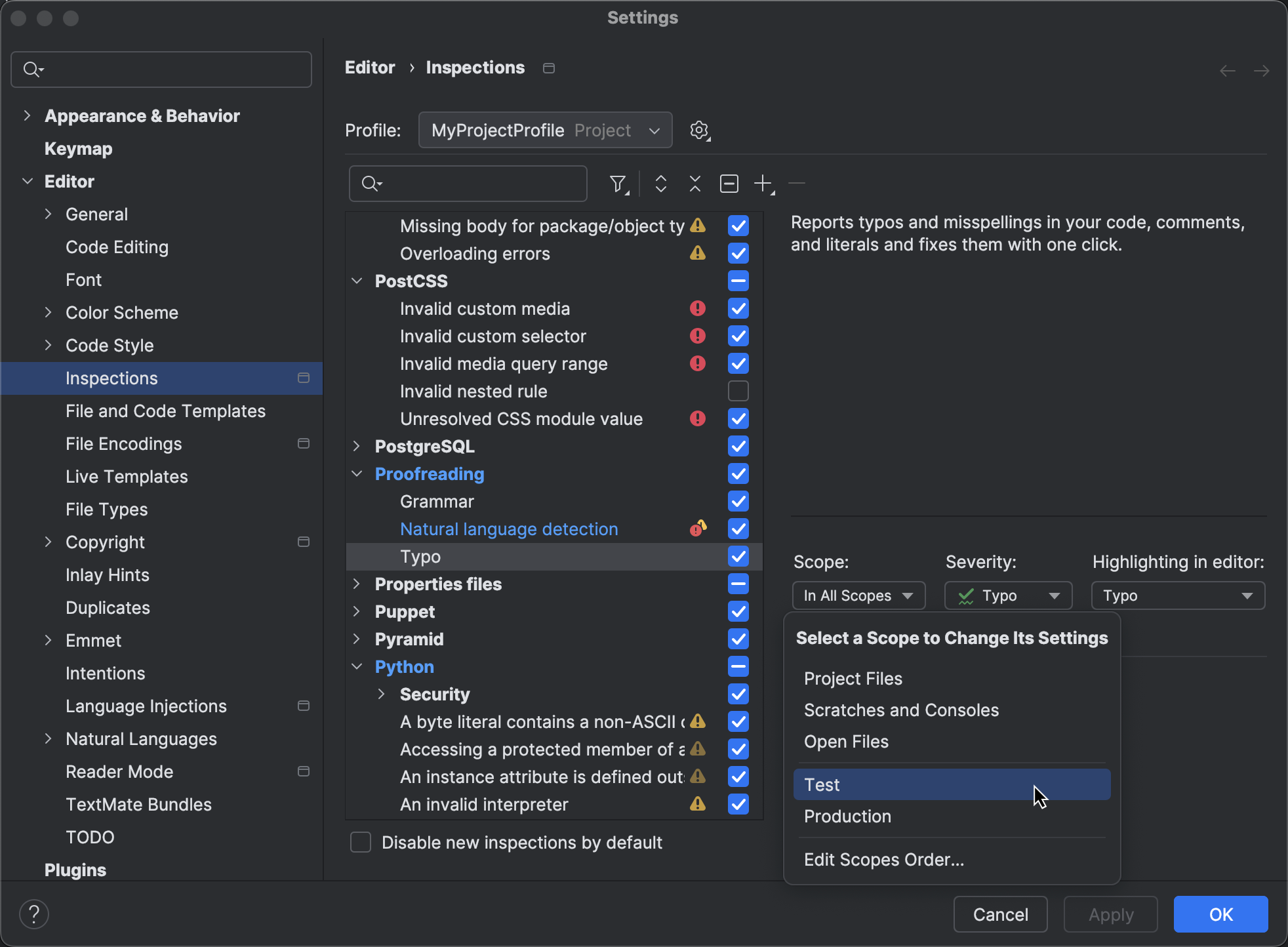Image resolution: width=1288 pixels, height=947 pixels.
Task: Collapse the PostCSS inspection group
Action: point(357,281)
